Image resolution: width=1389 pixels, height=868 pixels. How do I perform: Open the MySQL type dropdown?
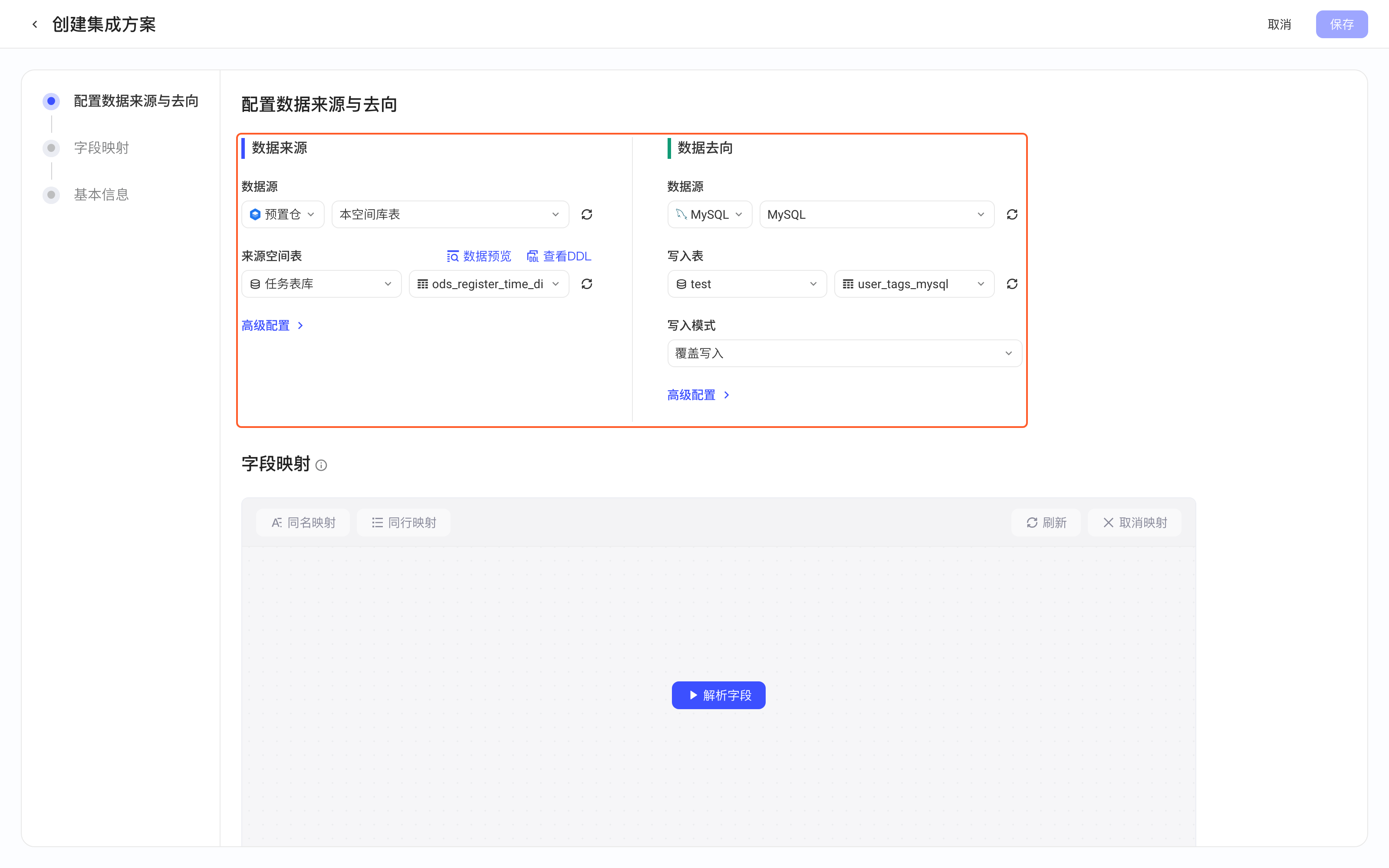710,215
